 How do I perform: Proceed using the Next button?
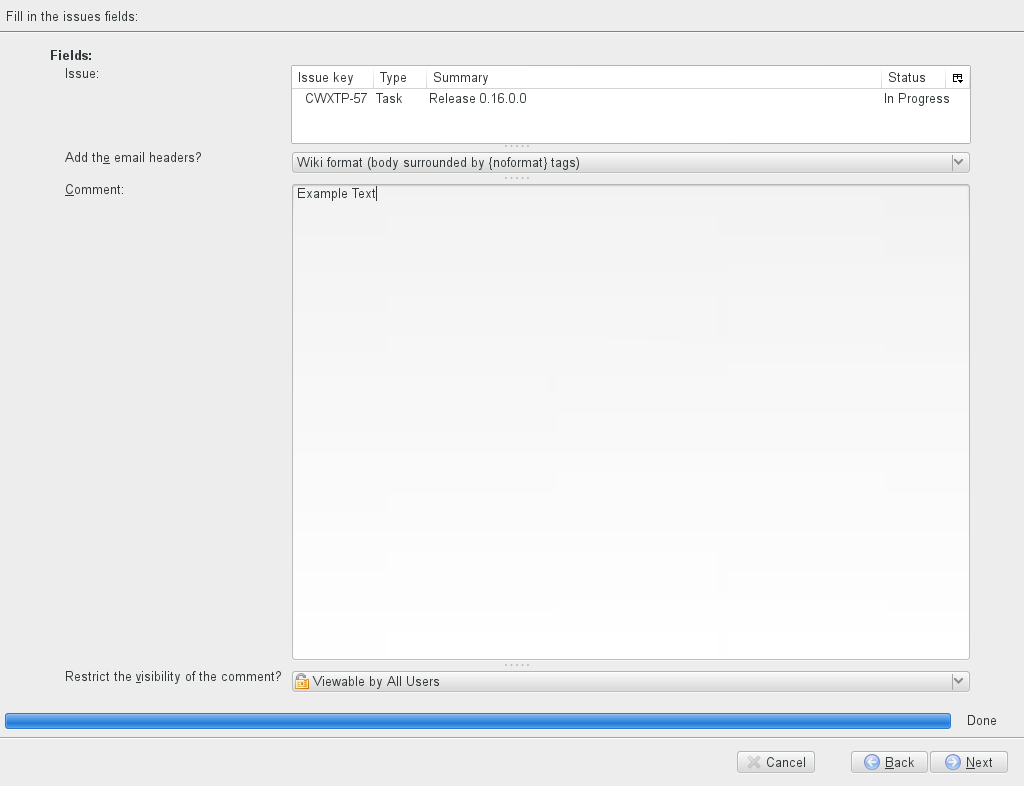pyautogui.click(x=968, y=762)
